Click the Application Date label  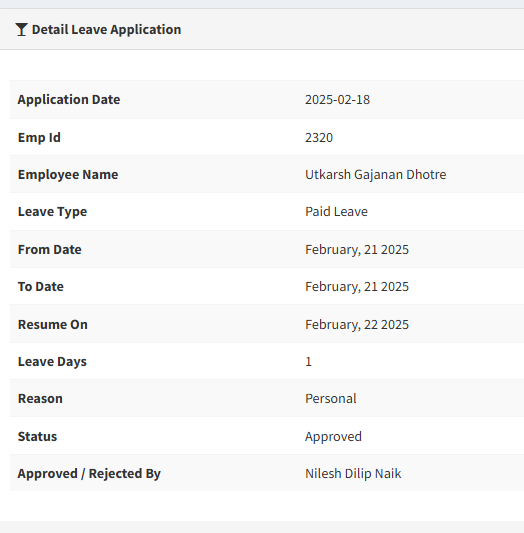(x=69, y=100)
